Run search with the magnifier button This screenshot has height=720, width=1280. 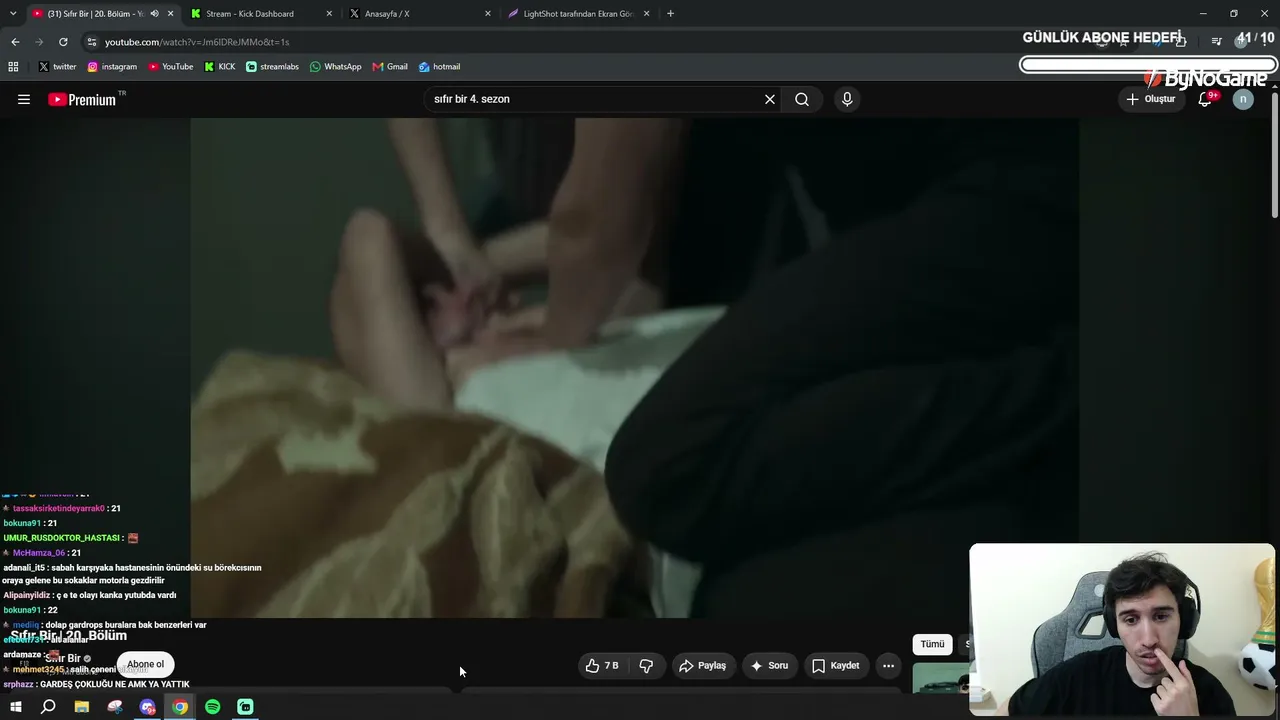click(802, 99)
